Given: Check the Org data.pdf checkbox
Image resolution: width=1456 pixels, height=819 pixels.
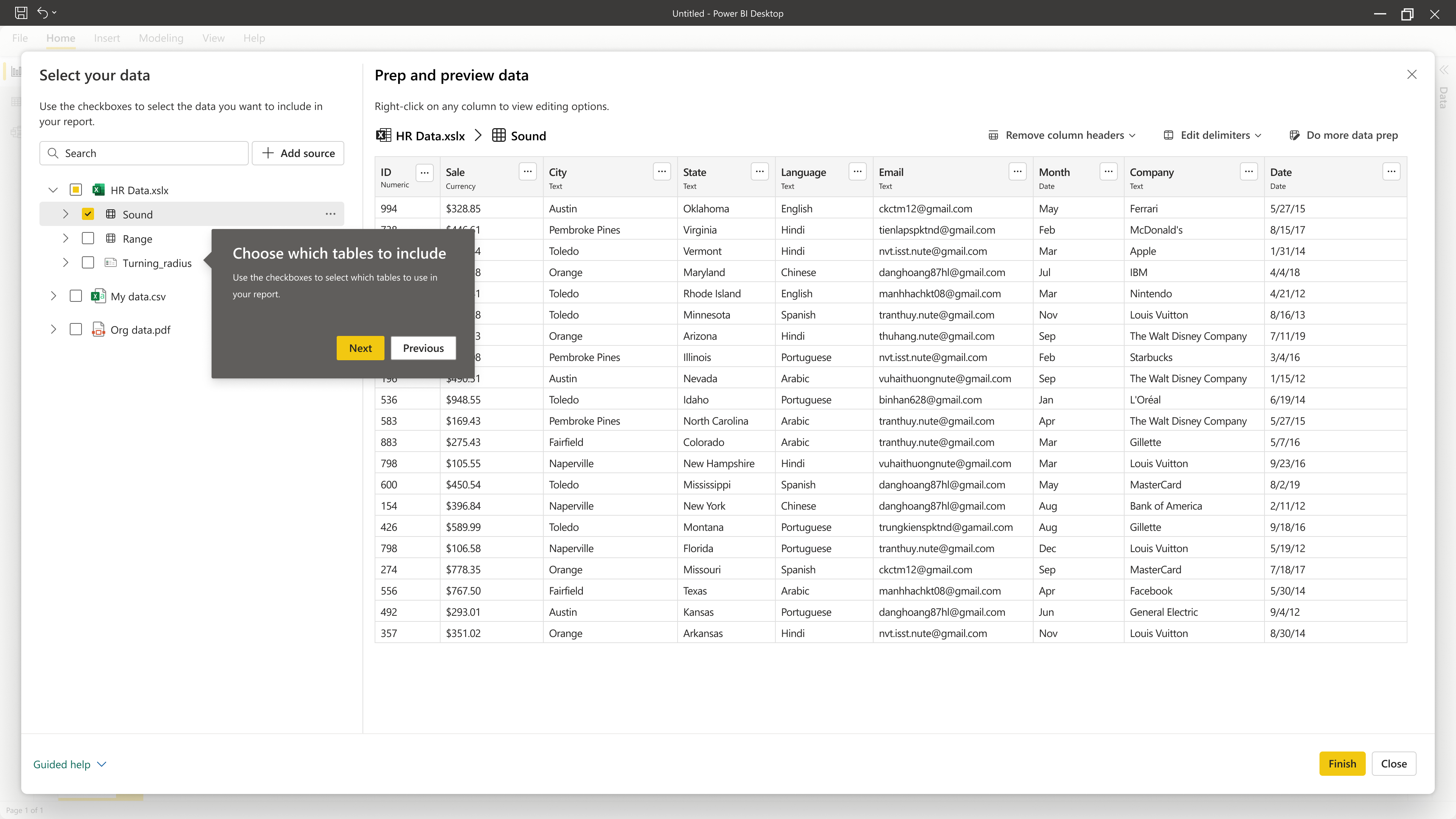Looking at the screenshot, I should coord(76,329).
